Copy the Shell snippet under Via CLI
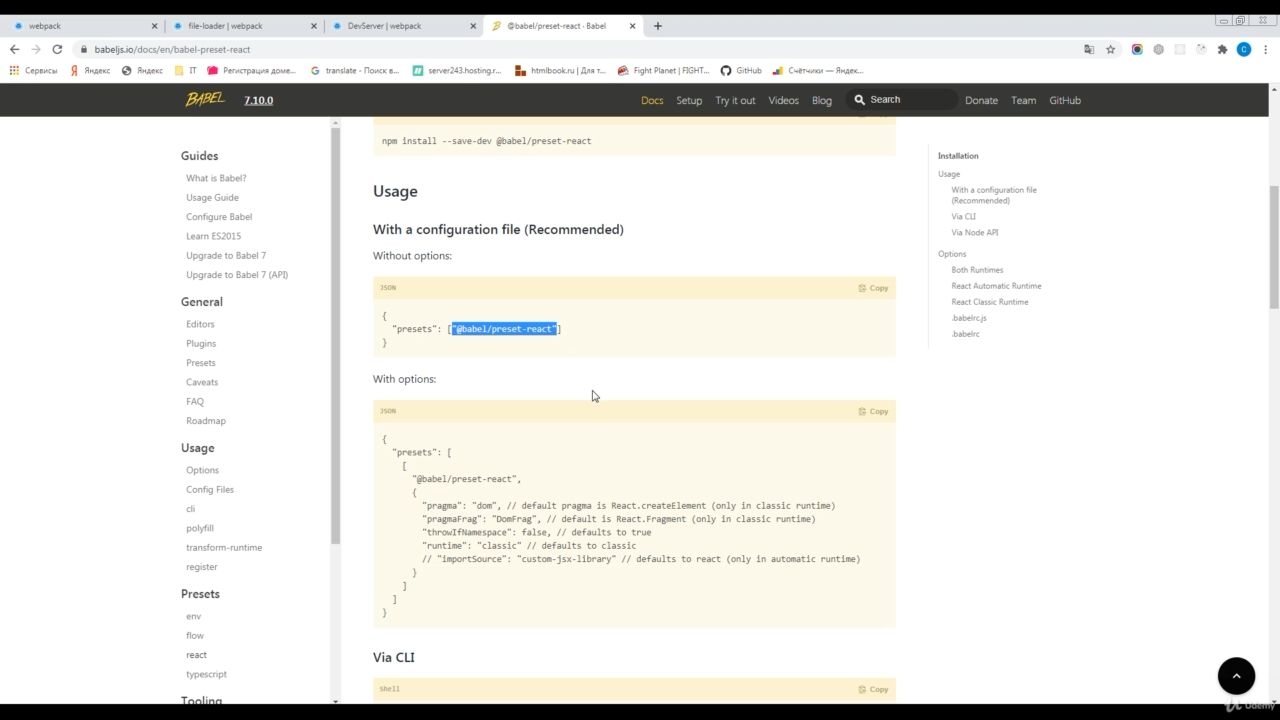Image resolution: width=1280 pixels, height=720 pixels. 873,689
